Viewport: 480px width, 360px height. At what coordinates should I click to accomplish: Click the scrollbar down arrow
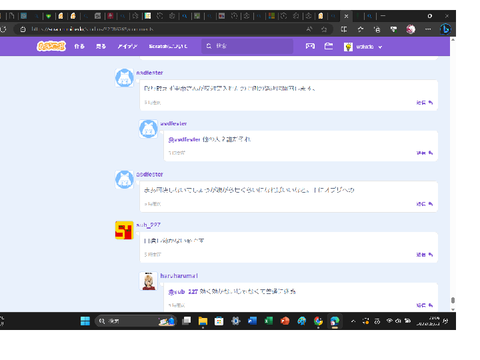point(453,309)
